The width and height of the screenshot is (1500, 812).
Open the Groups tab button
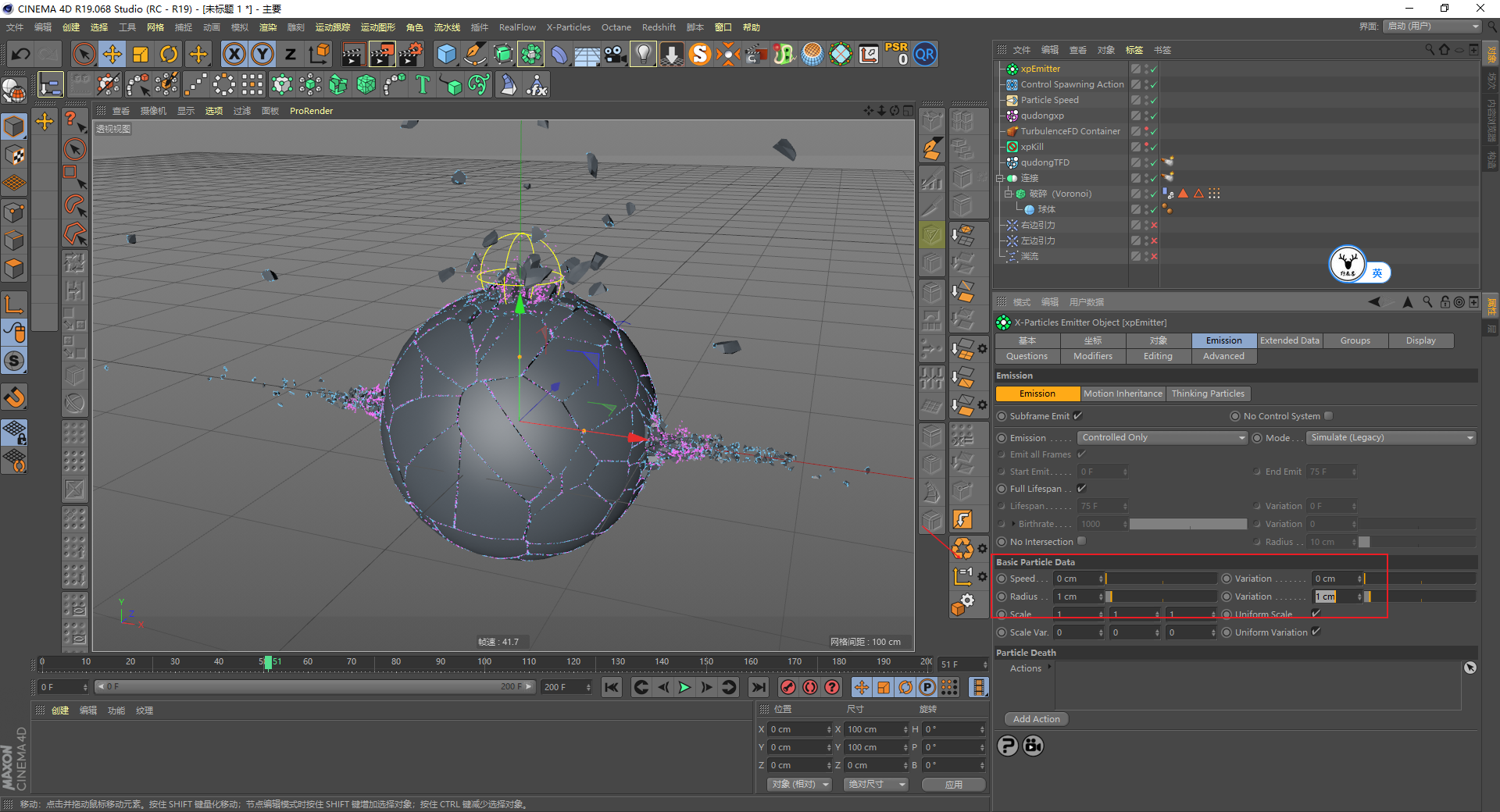coord(1355,340)
